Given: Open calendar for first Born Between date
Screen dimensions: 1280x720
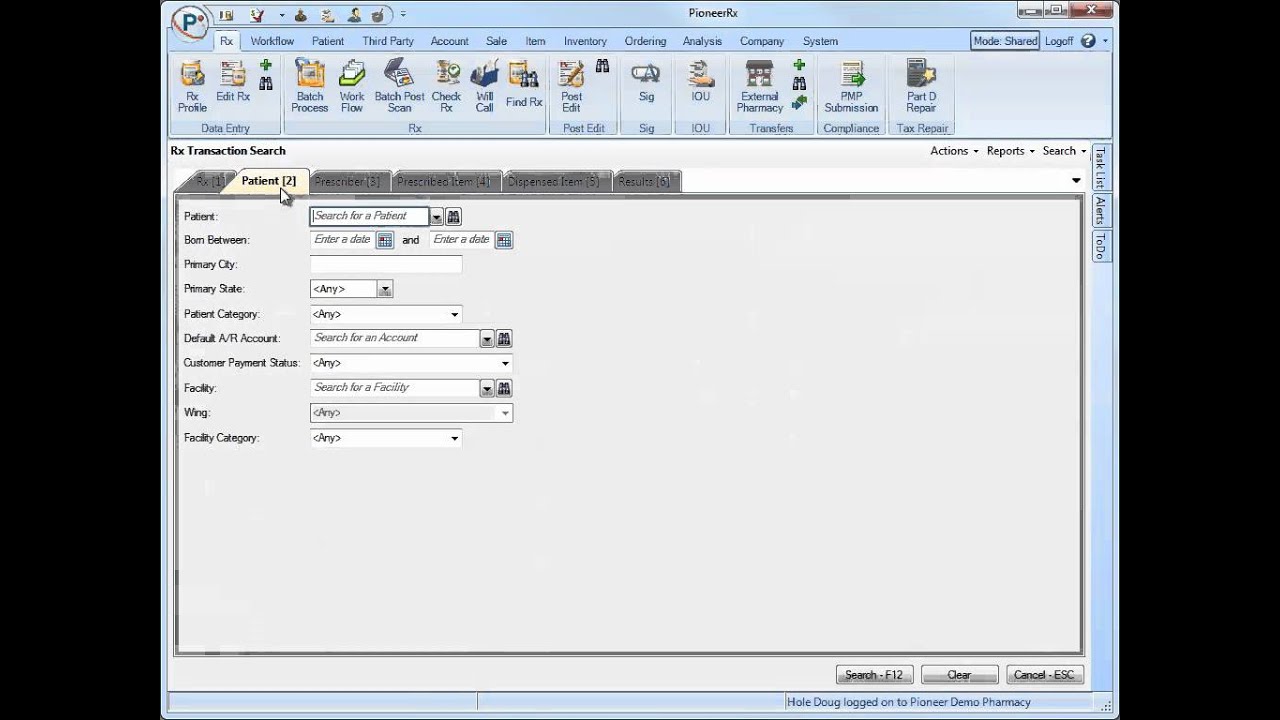Looking at the screenshot, I should pos(385,240).
